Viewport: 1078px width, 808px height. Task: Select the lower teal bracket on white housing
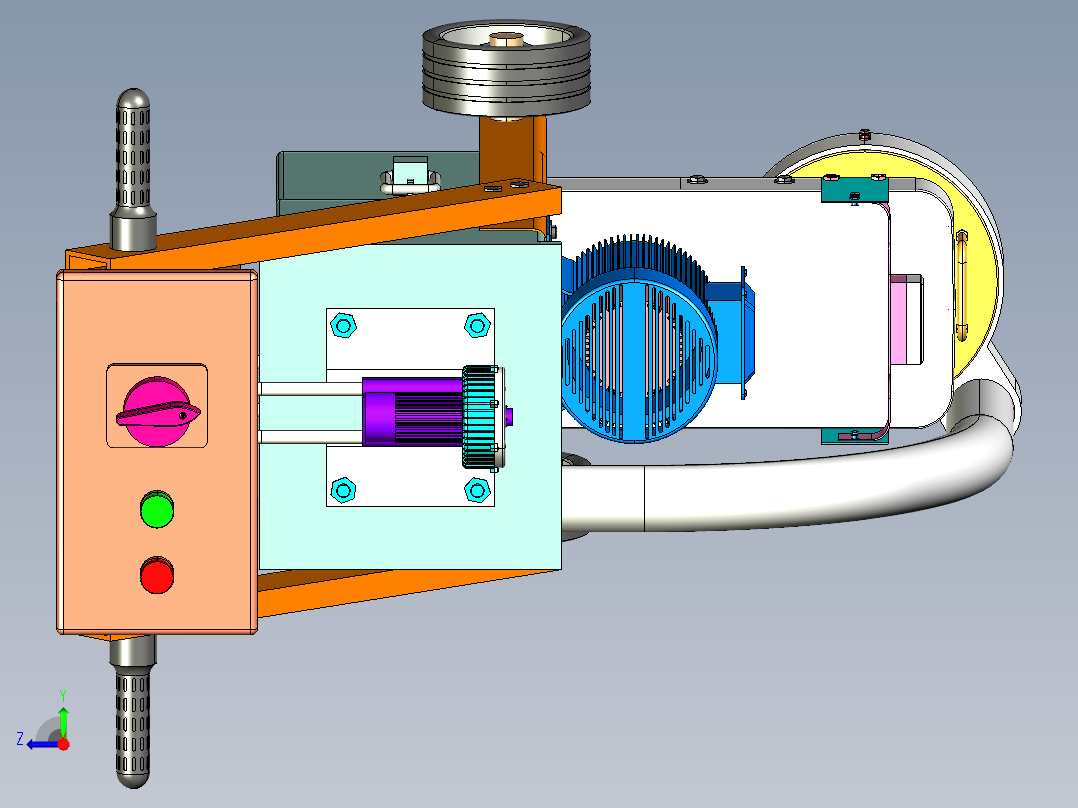855,435
